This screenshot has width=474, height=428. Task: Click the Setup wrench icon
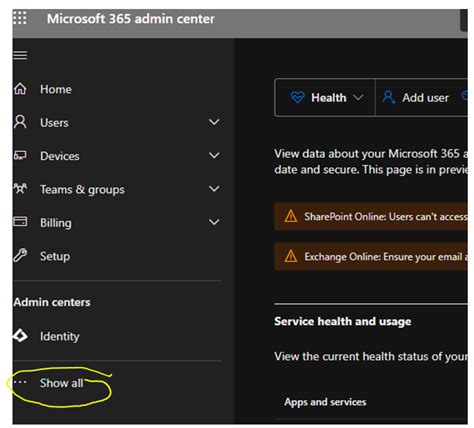point(20,255)
